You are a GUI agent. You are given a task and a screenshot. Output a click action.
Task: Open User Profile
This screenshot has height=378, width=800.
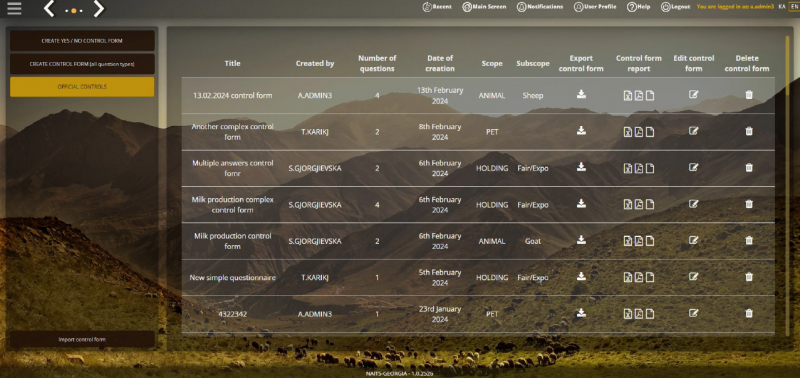tap(595, 7)
